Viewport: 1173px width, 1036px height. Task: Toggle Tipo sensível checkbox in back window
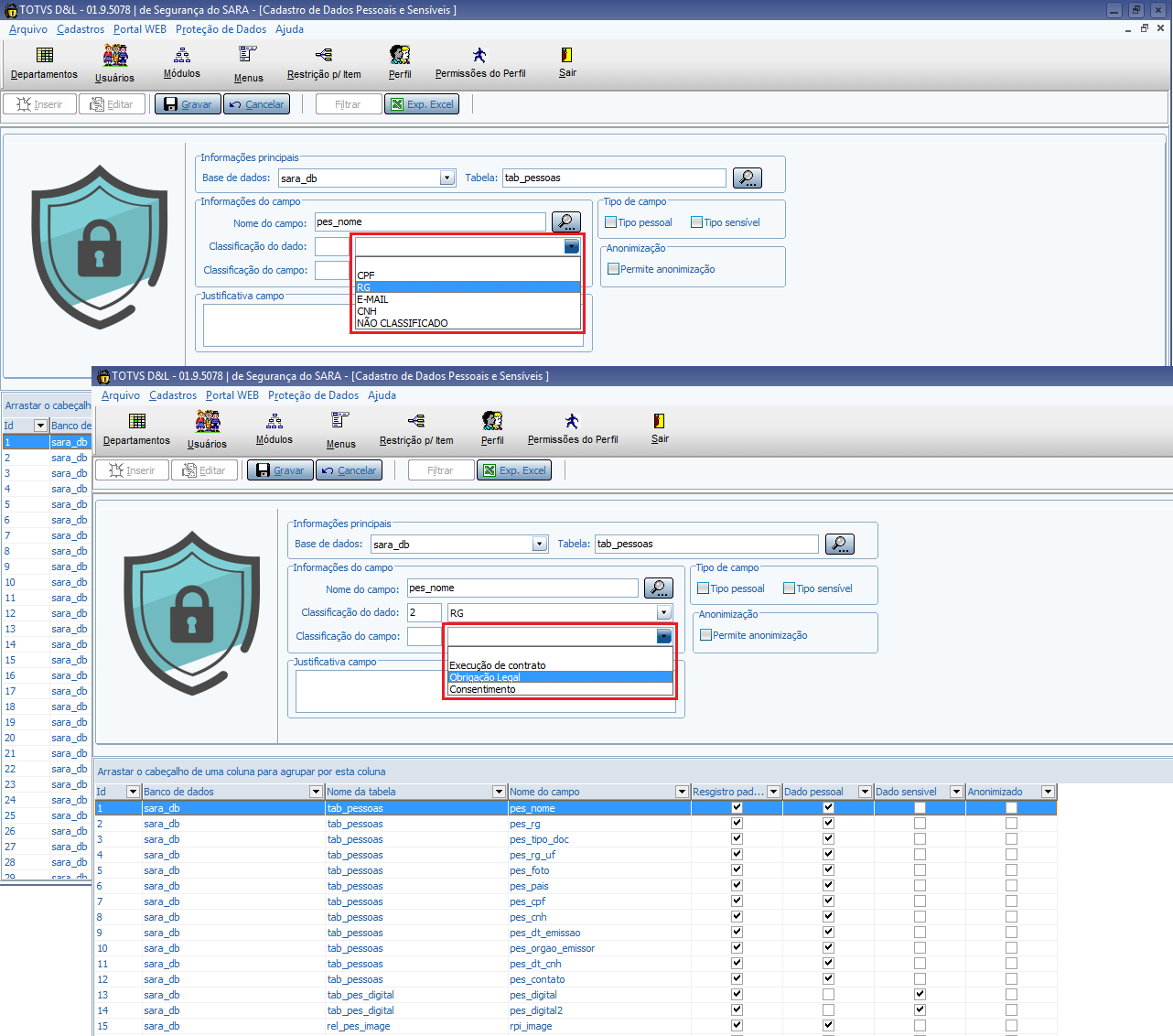coord(696,222)
